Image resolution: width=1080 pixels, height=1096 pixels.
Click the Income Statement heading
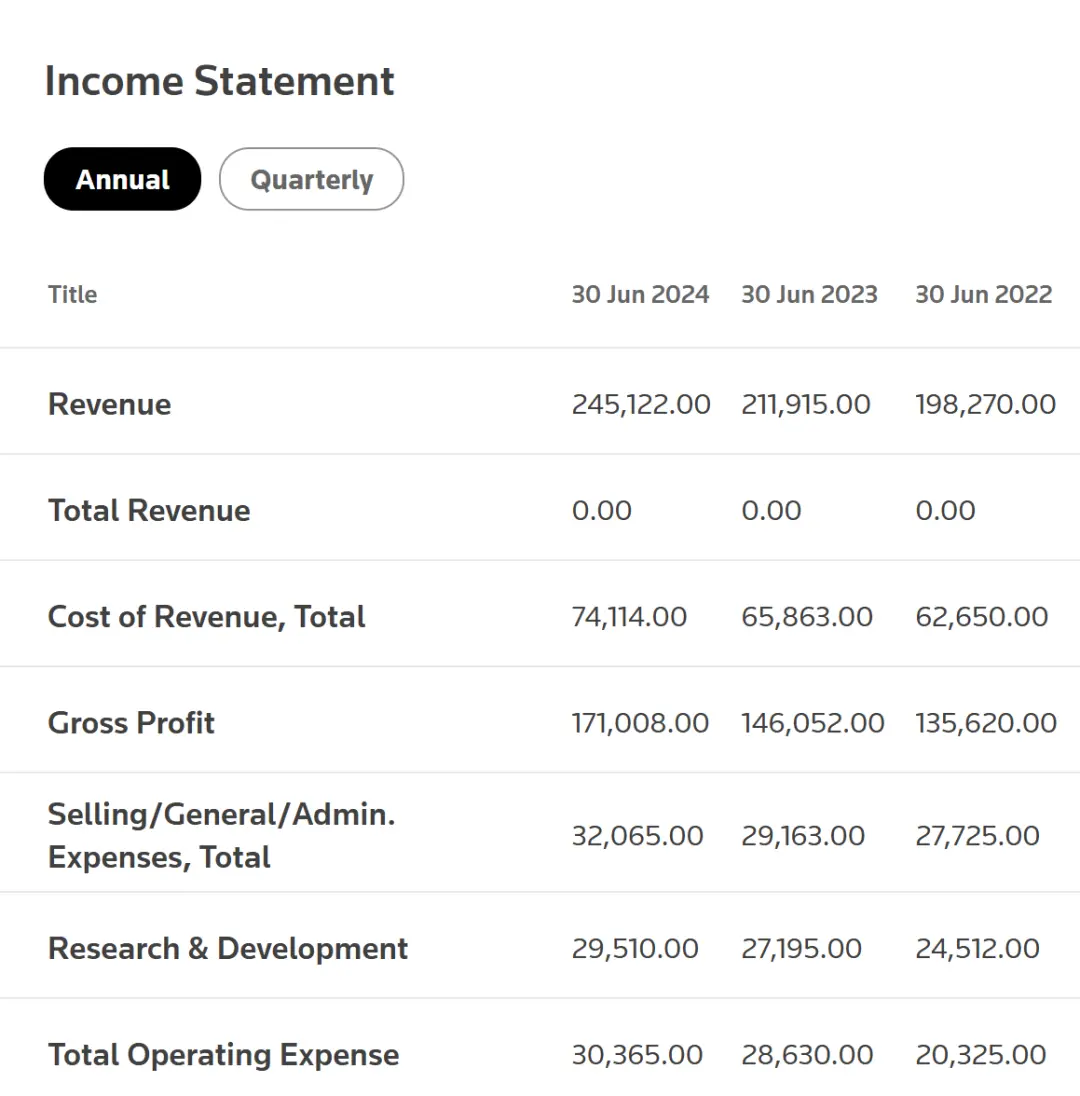point(220,81)
